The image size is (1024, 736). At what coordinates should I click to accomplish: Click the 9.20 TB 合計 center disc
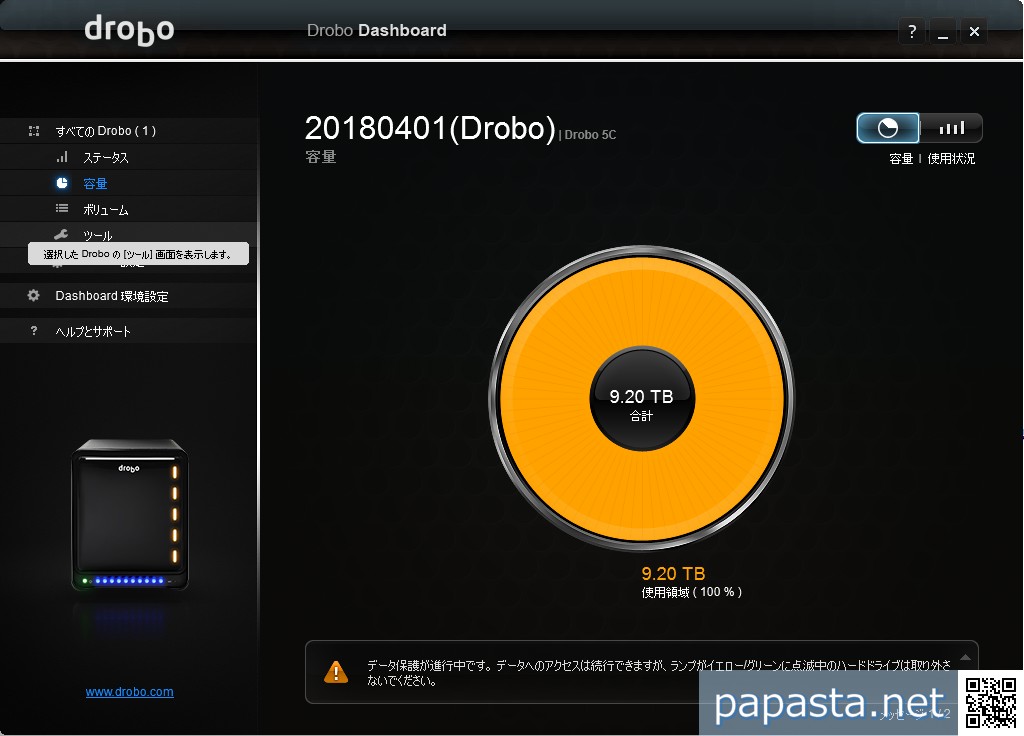click(x=641, y=399)
